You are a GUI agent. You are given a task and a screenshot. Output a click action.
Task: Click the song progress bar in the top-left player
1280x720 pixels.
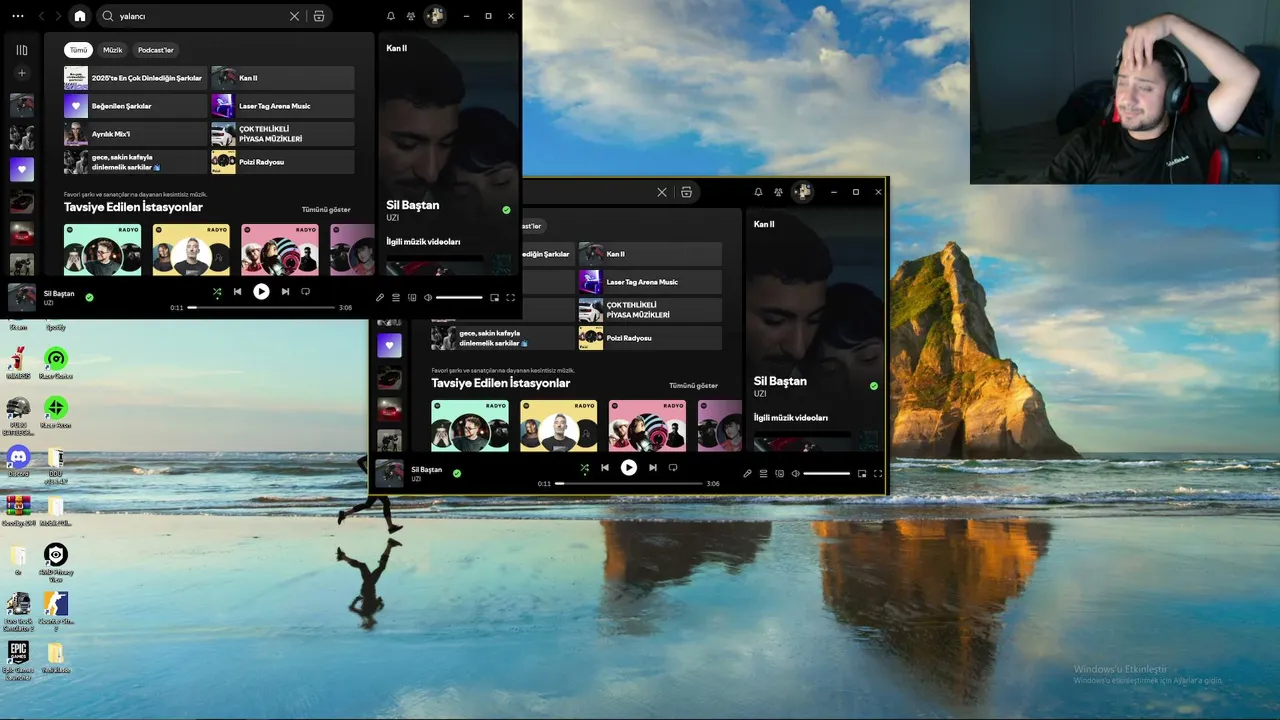click(x=261, y=307)
